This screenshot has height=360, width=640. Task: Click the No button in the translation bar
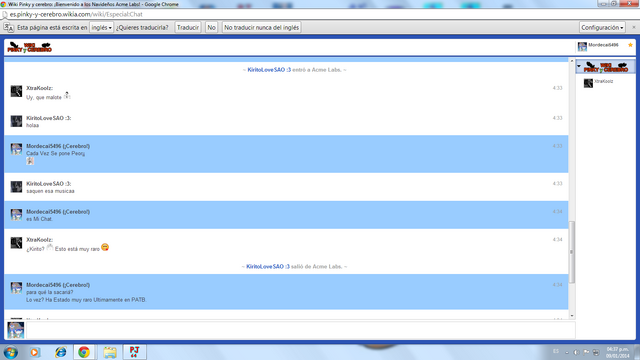coord(211,27)
